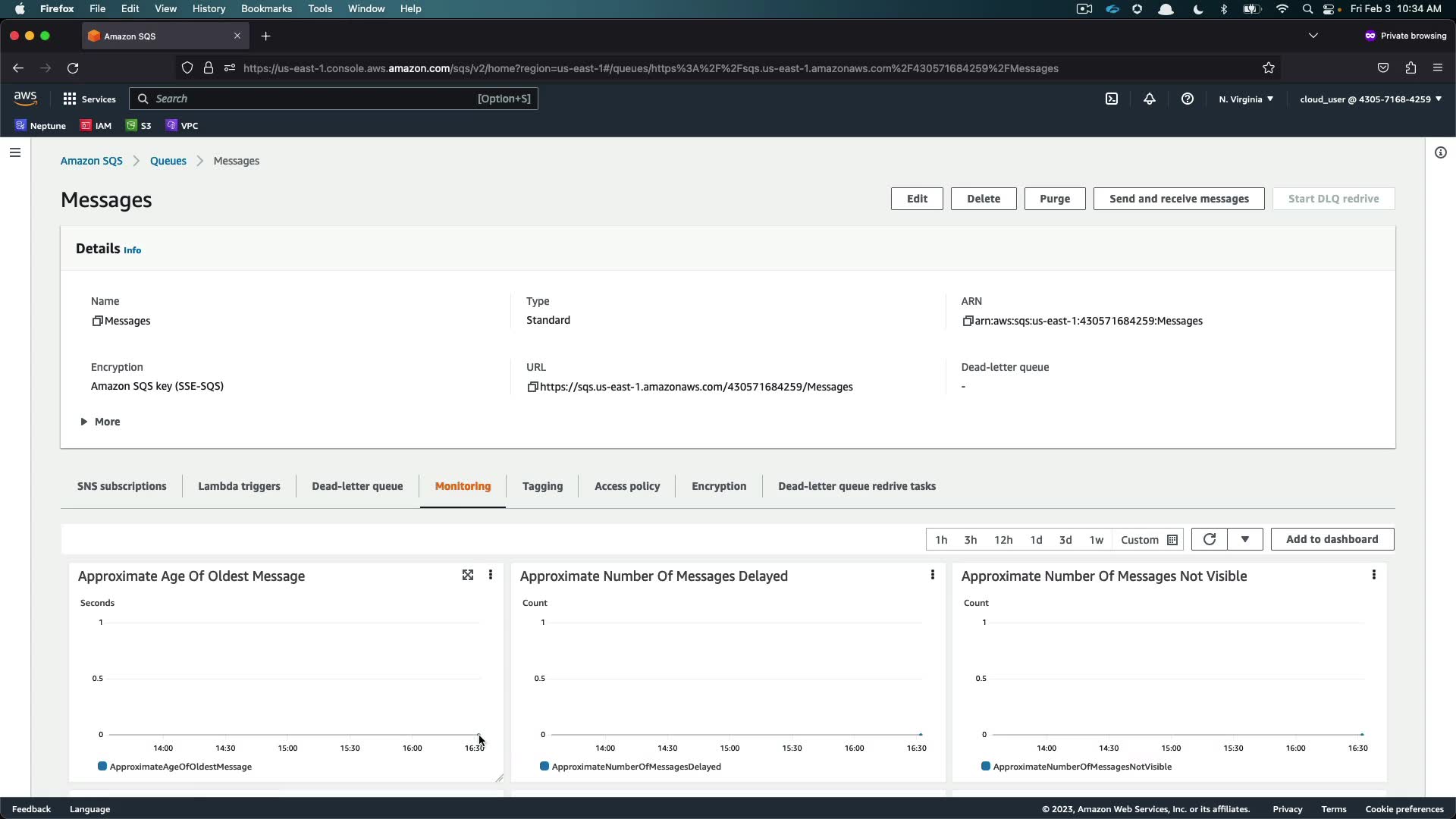Image resolution: width=1456 pixels, height=819 pixels.
Task: Open the side navigation hamburger menu
Action: [x=15, y=152]
